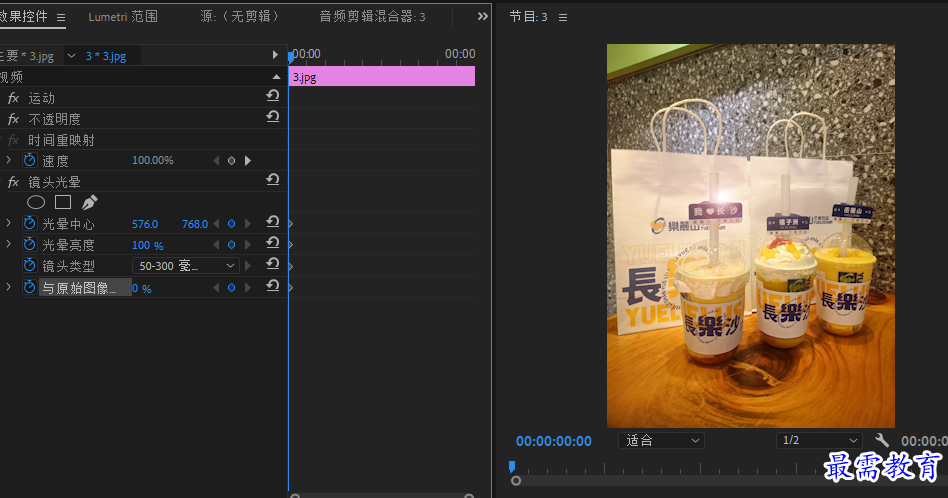Add or remove 与原始图像 keyframe
Viewport: 948px width, 498px height.
(231, 288)
